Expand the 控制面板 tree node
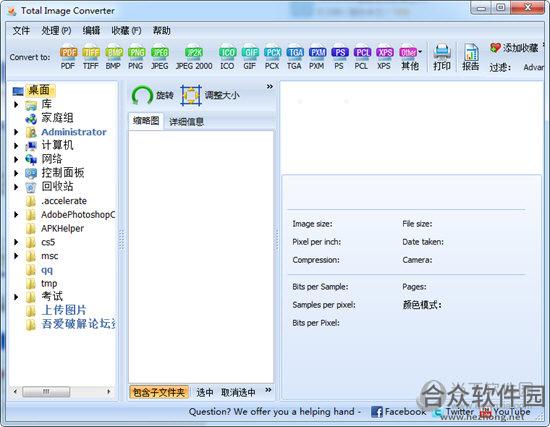The width and height of the screenshot is (550, 427). (16, 173)
